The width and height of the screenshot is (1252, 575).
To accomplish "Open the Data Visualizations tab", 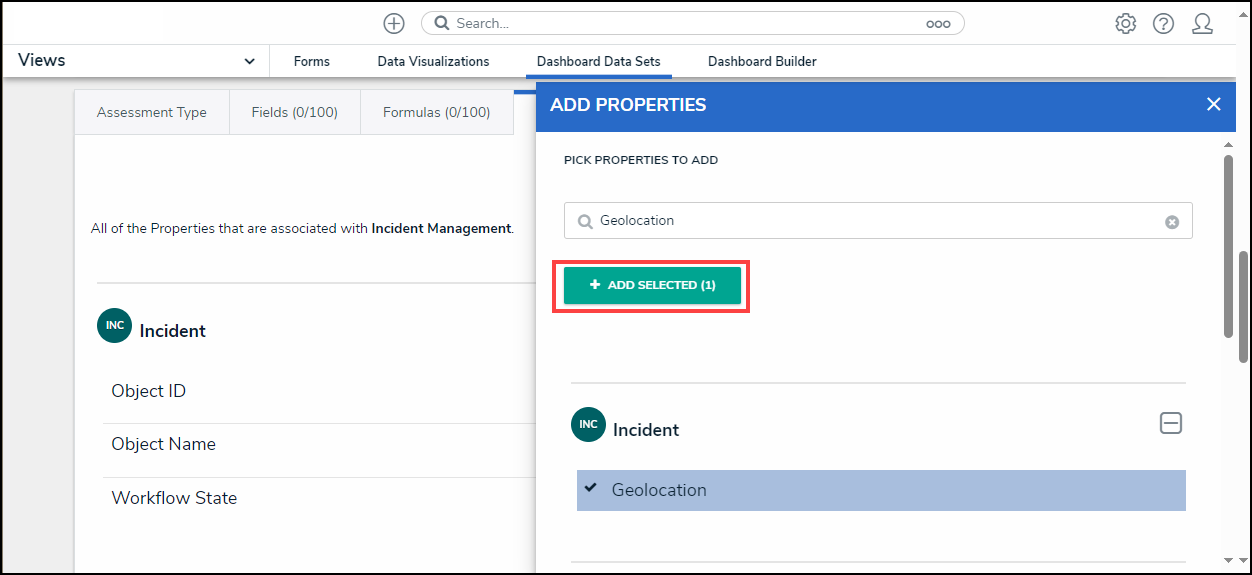I will pyautogui.click(x=433, y=61).
